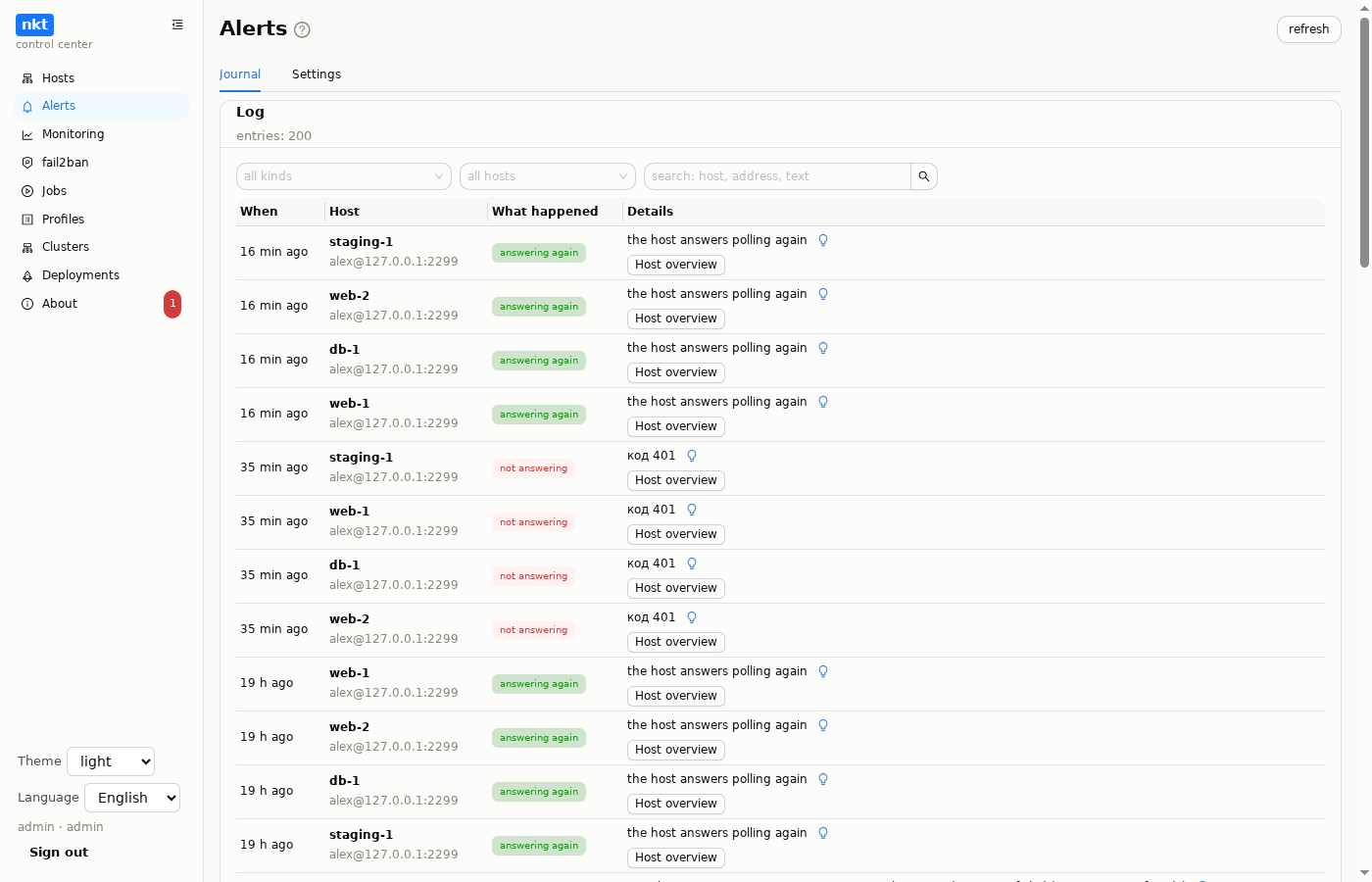The height and width of the screenshot is (882, 1372).
Task: Click lightbulb next to staging-1 код 401
Action: click(692, 456)
